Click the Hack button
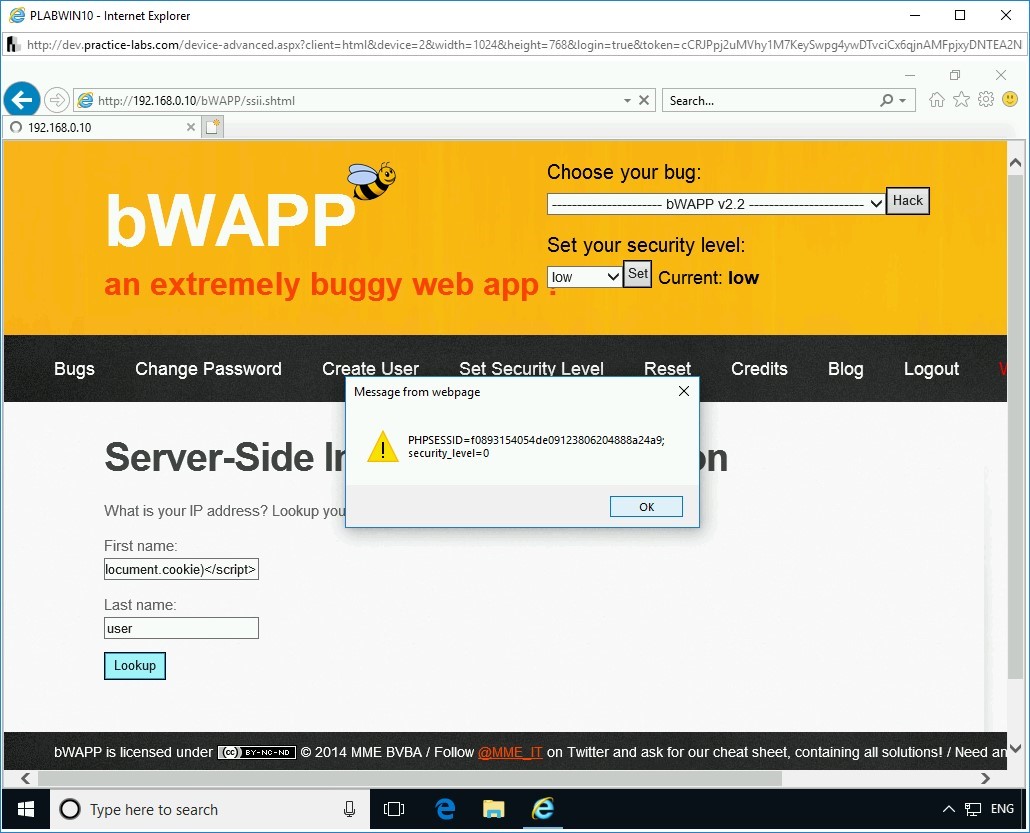Screen dimensions: 1030x833 point(907,201)
